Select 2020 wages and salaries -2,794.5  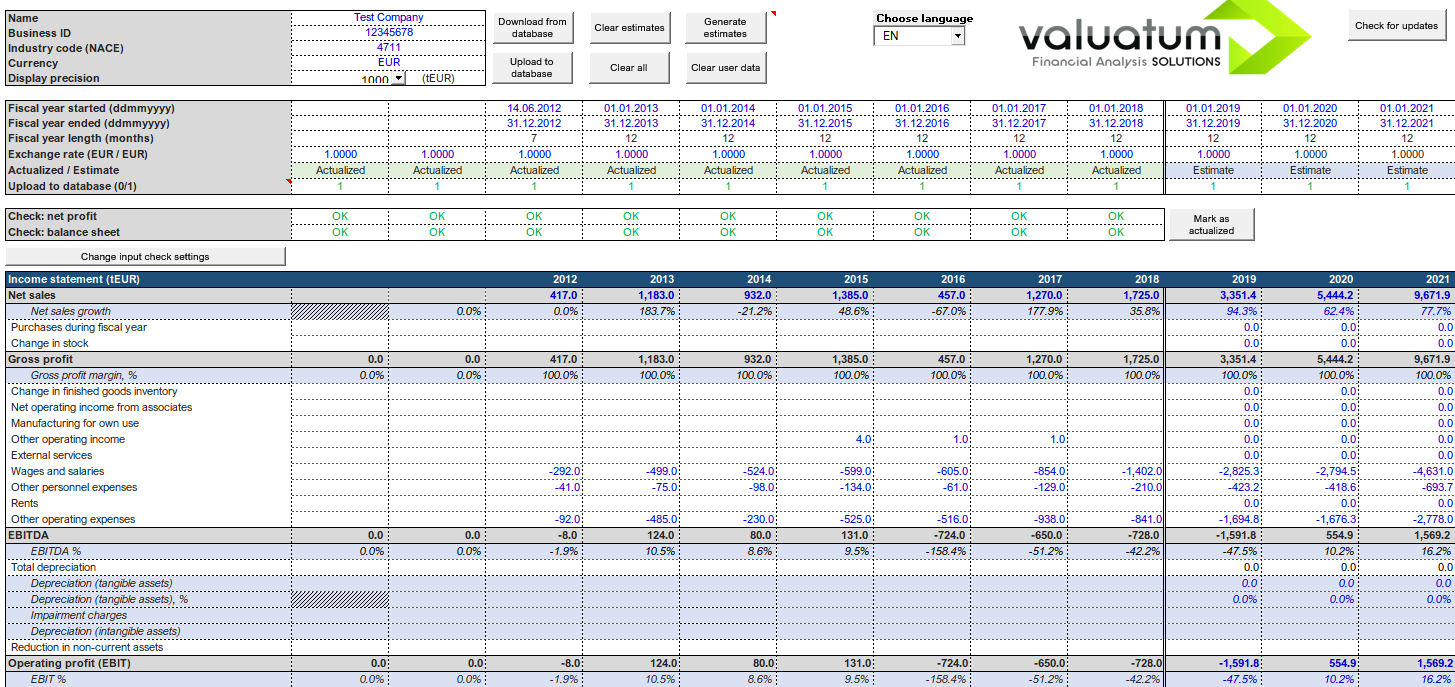tap(1310, 472)
